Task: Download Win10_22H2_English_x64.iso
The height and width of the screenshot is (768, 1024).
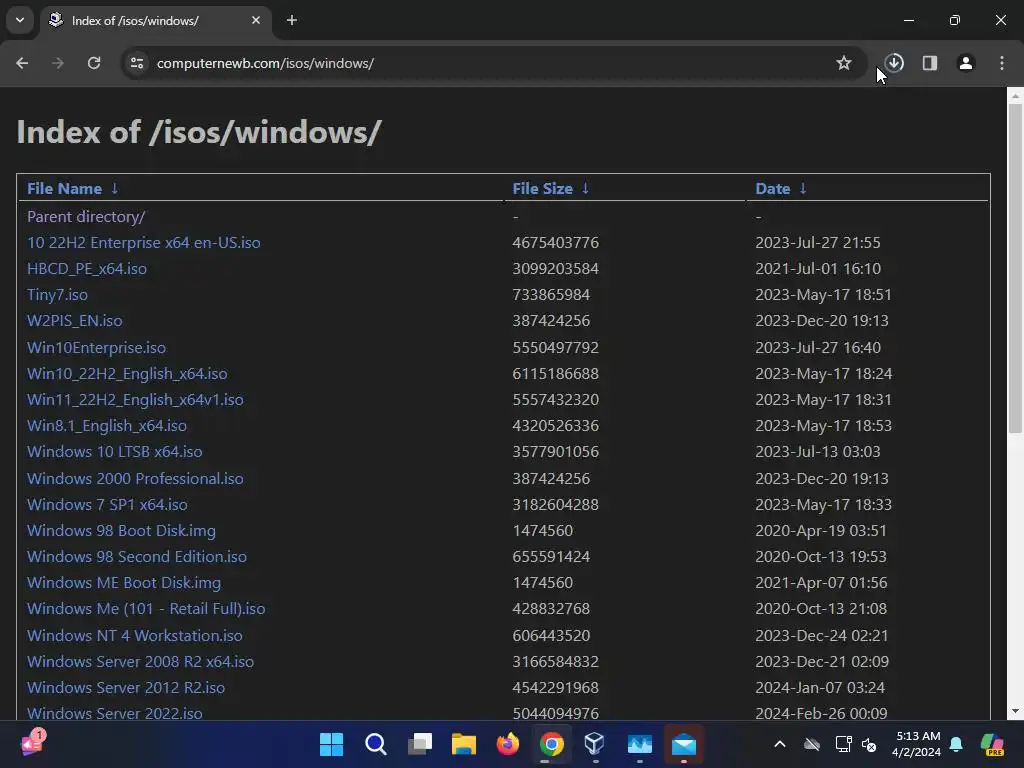Action: pyautogui.click(x=127, y=374)
